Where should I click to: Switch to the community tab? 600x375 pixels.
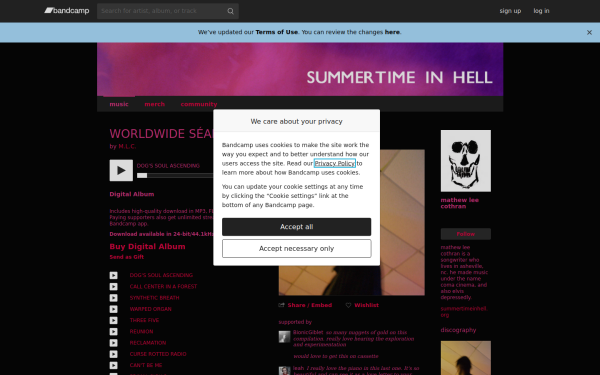coord(199,104)
